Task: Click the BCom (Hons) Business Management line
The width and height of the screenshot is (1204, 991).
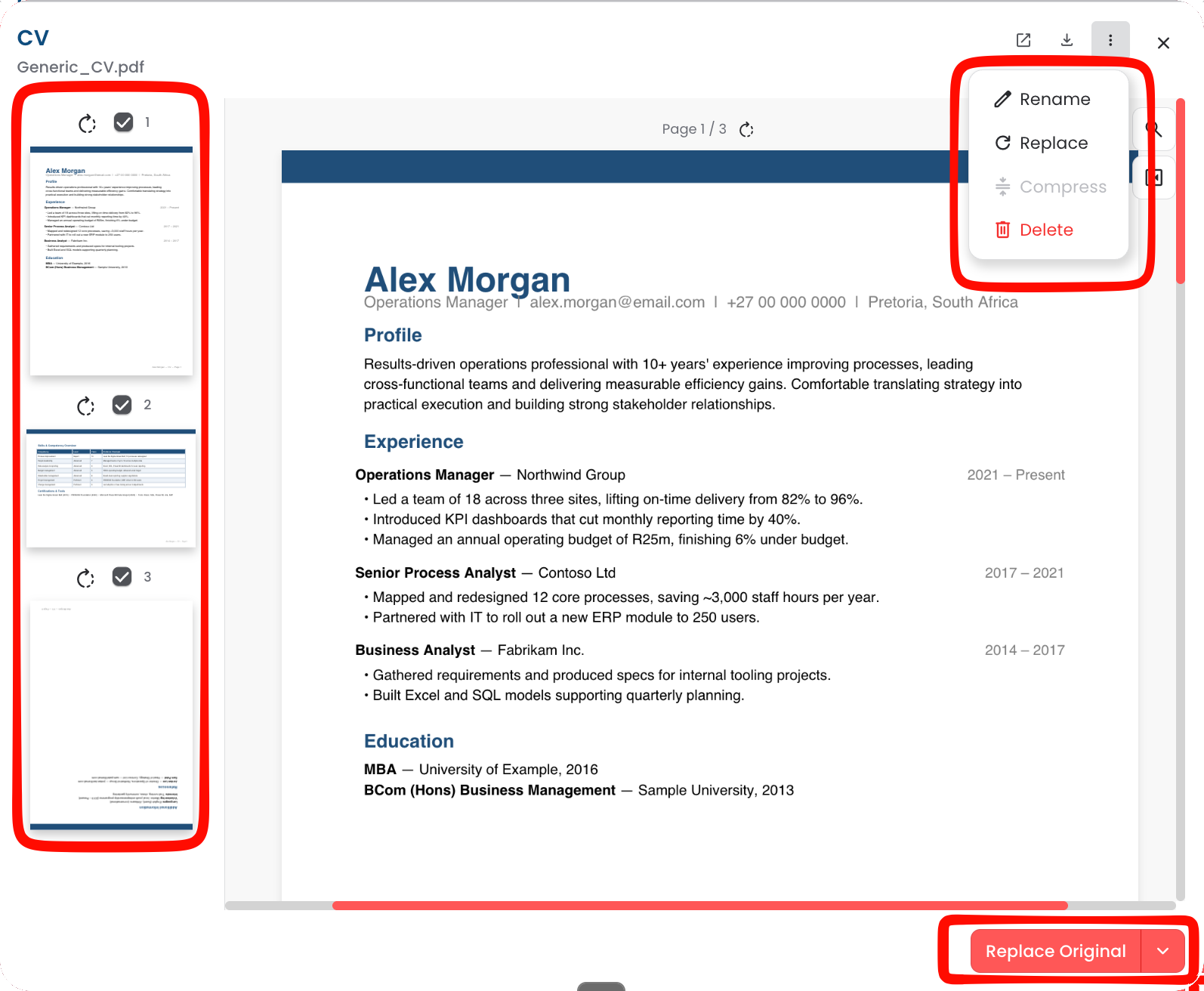Action: coord(579,791)
